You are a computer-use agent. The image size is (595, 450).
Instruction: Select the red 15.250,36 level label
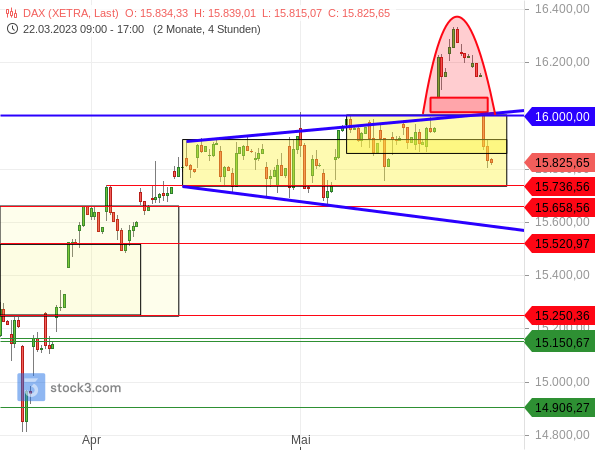click(560, 316)
